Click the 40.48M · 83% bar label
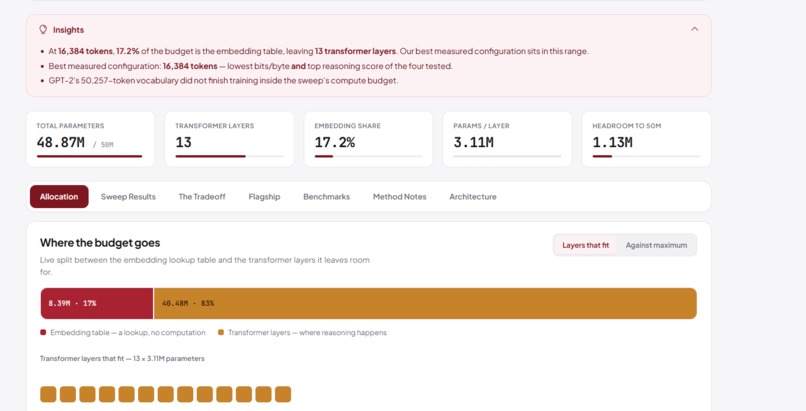The width and height of the screenshot is (806, 411). pos(188,304)
